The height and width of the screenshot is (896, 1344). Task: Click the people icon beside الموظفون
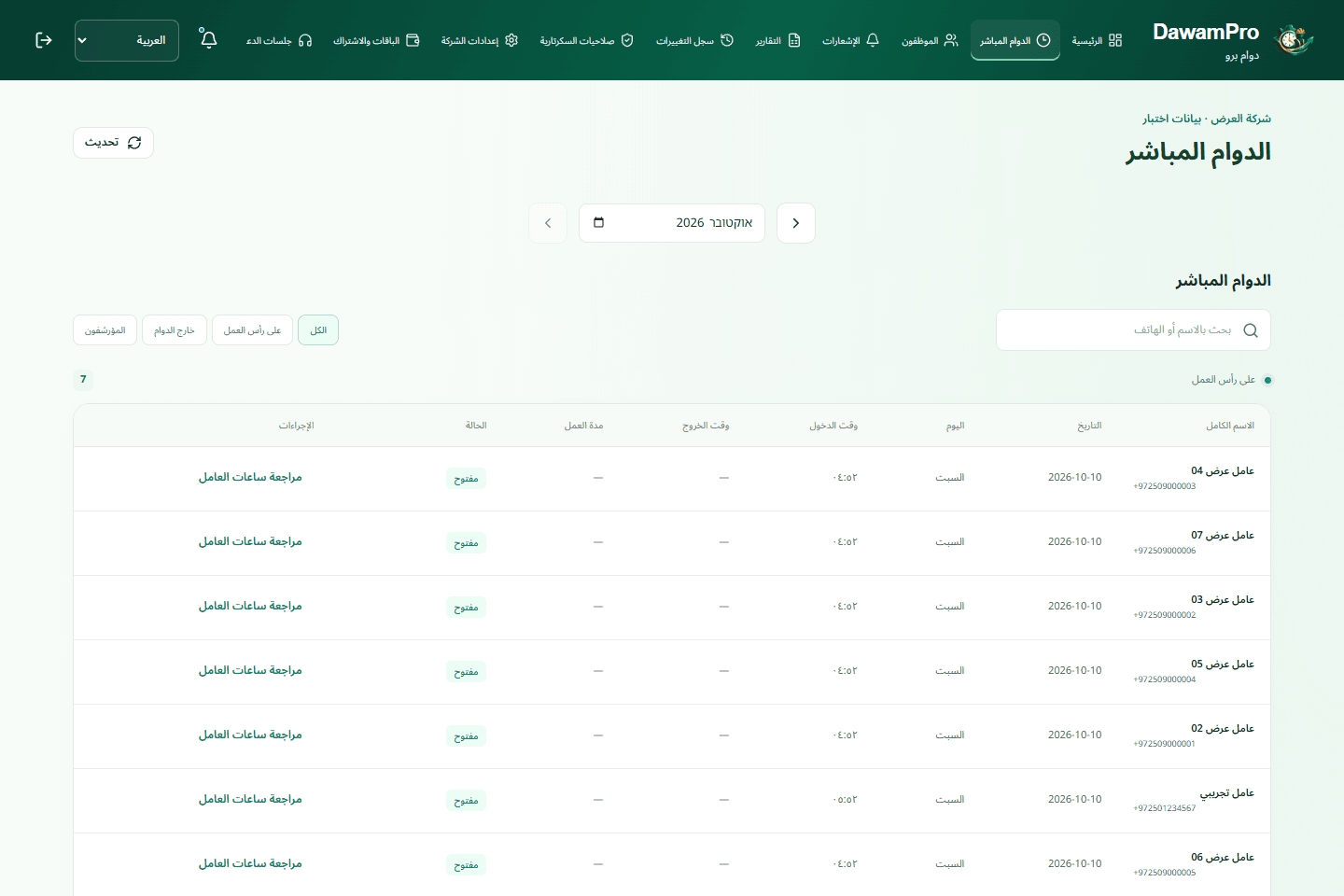951,40
